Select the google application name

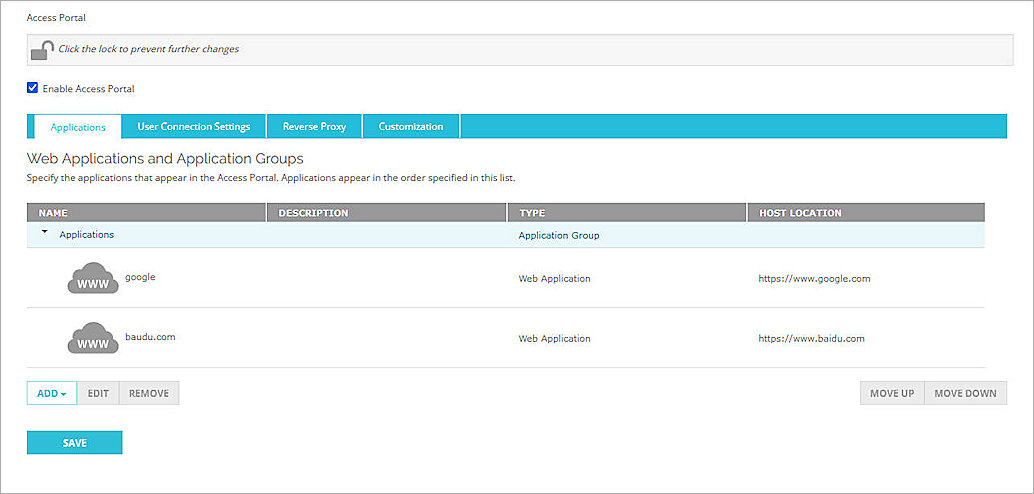[140, 277]
